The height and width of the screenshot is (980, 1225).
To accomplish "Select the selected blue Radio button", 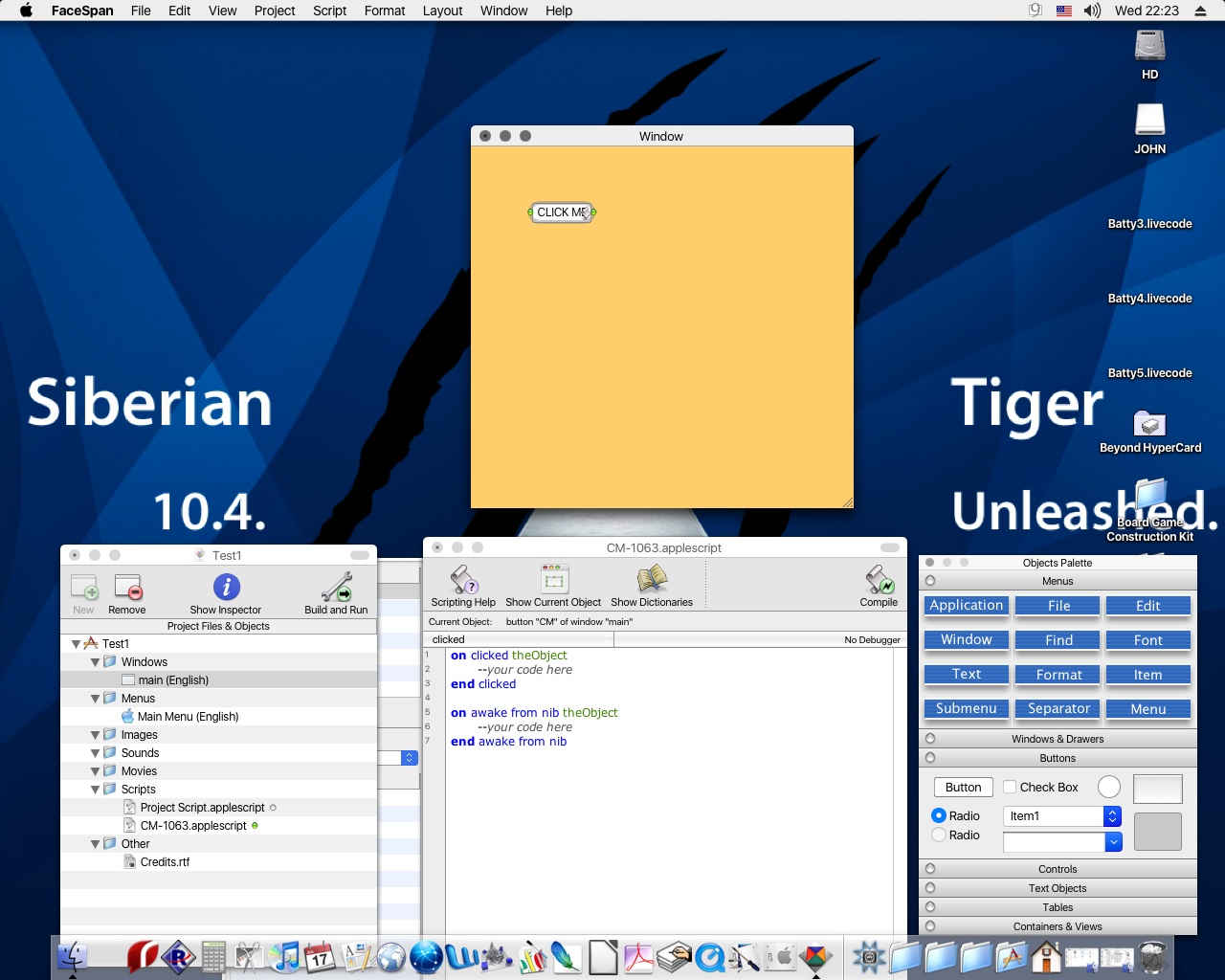I will tap(939, 815).
